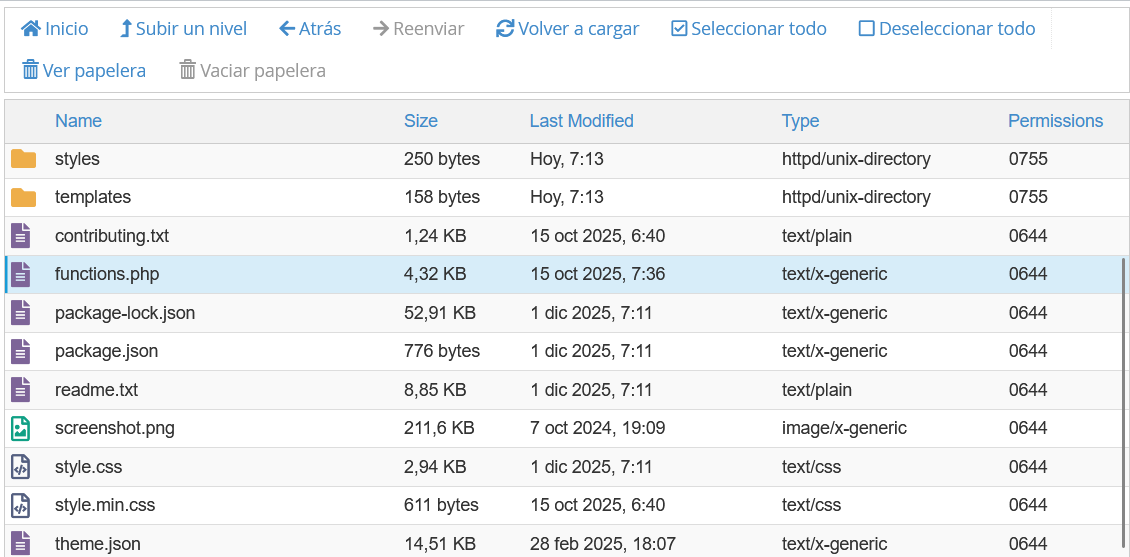Viewport: 1130px width, 557px height.
Task: Select the styles folder name
Action: coord(77,159)
